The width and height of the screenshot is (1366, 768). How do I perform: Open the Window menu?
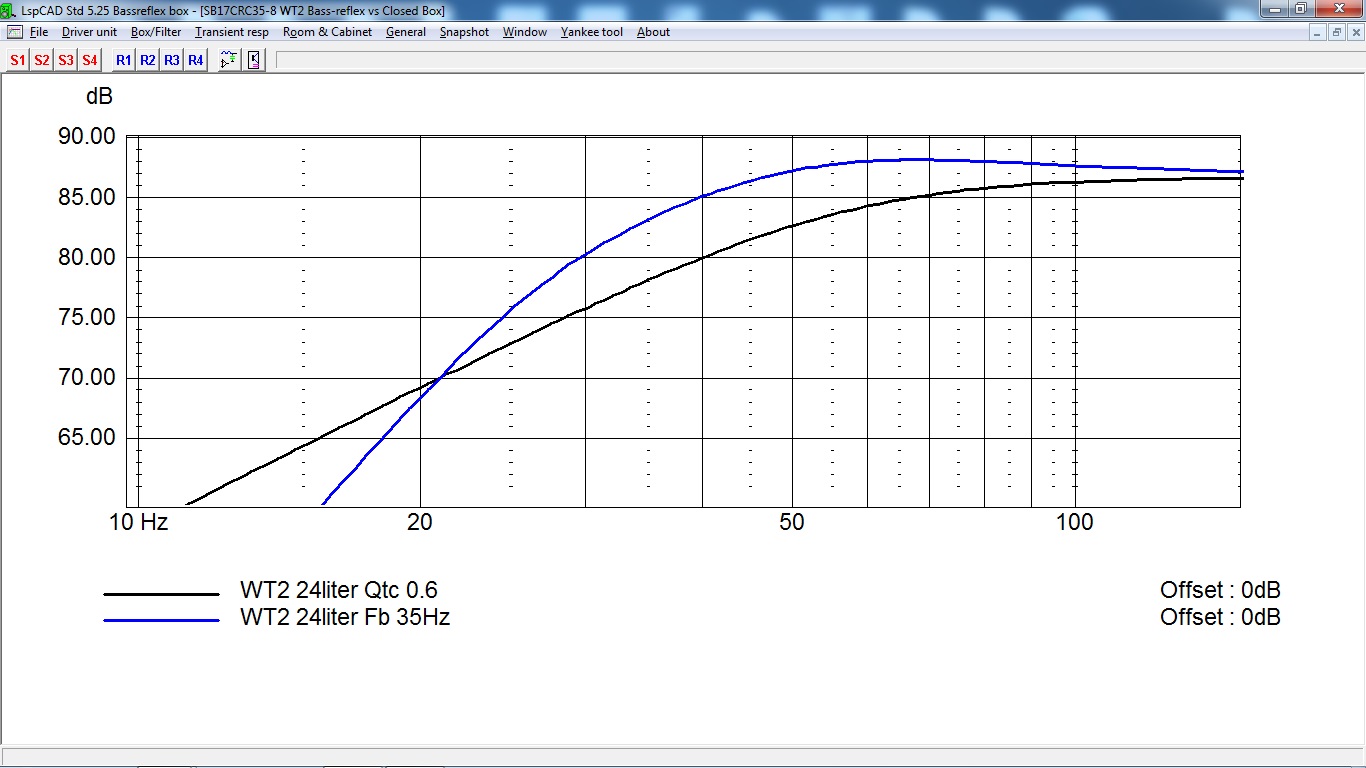point(525,32)
